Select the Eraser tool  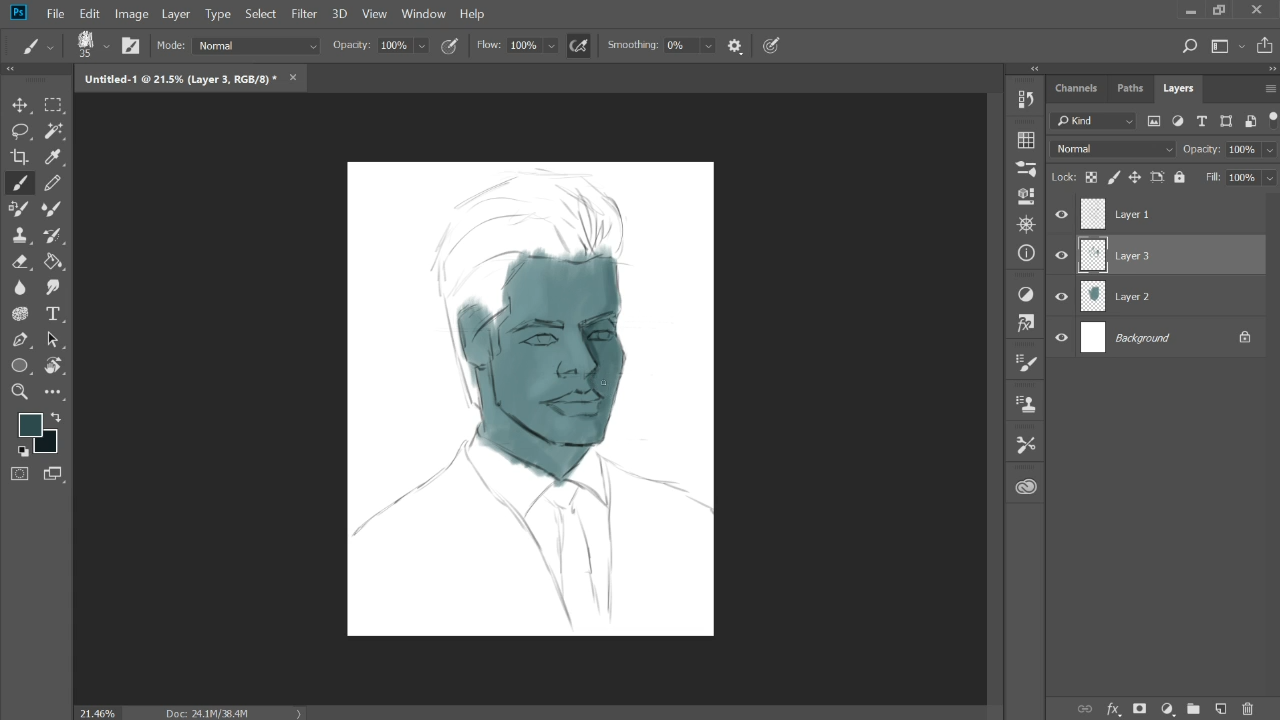coord(20,262)
